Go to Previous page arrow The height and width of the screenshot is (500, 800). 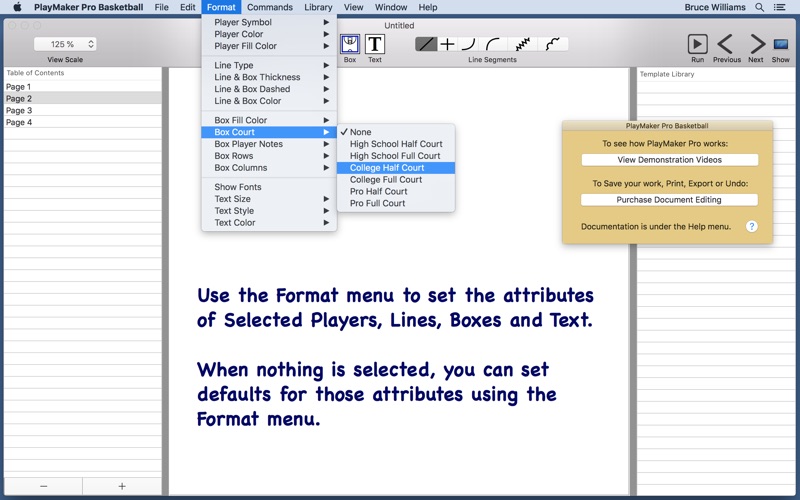click(x=725, y=44)
